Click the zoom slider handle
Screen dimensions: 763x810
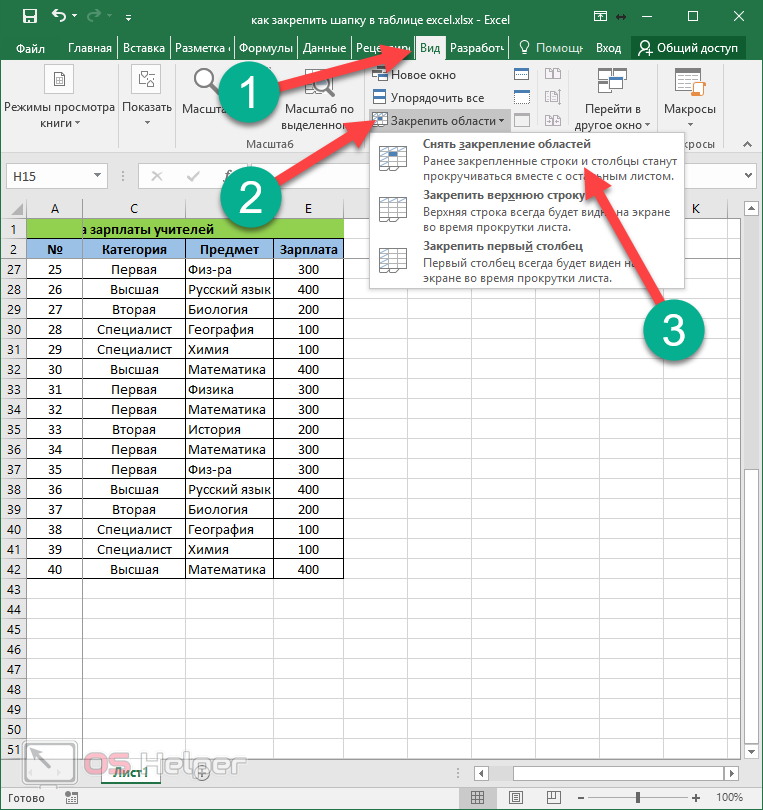coord(638,798)
